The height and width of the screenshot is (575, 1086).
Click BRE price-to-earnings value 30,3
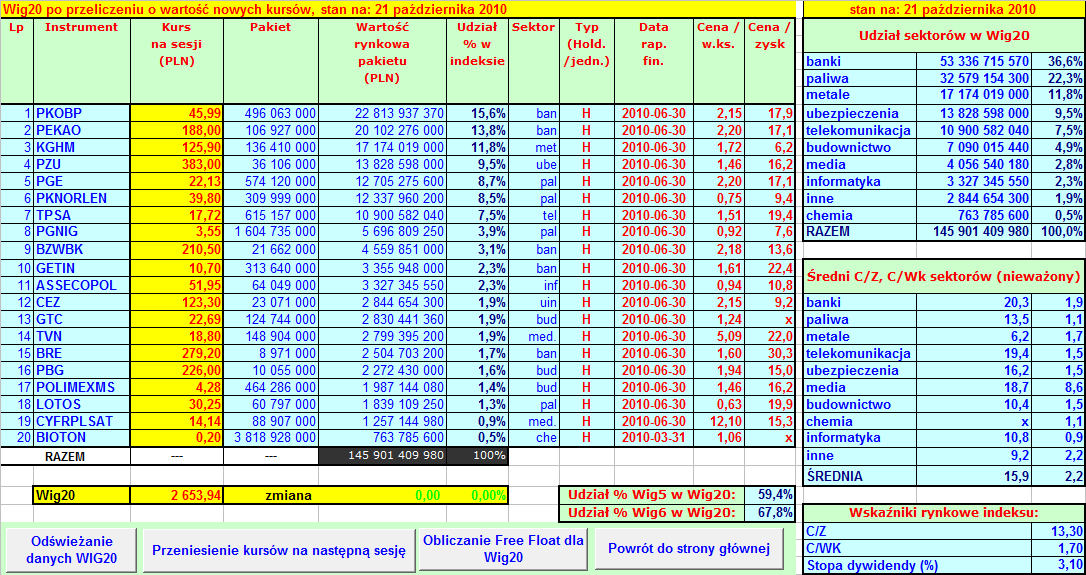(x=769, y=353)
